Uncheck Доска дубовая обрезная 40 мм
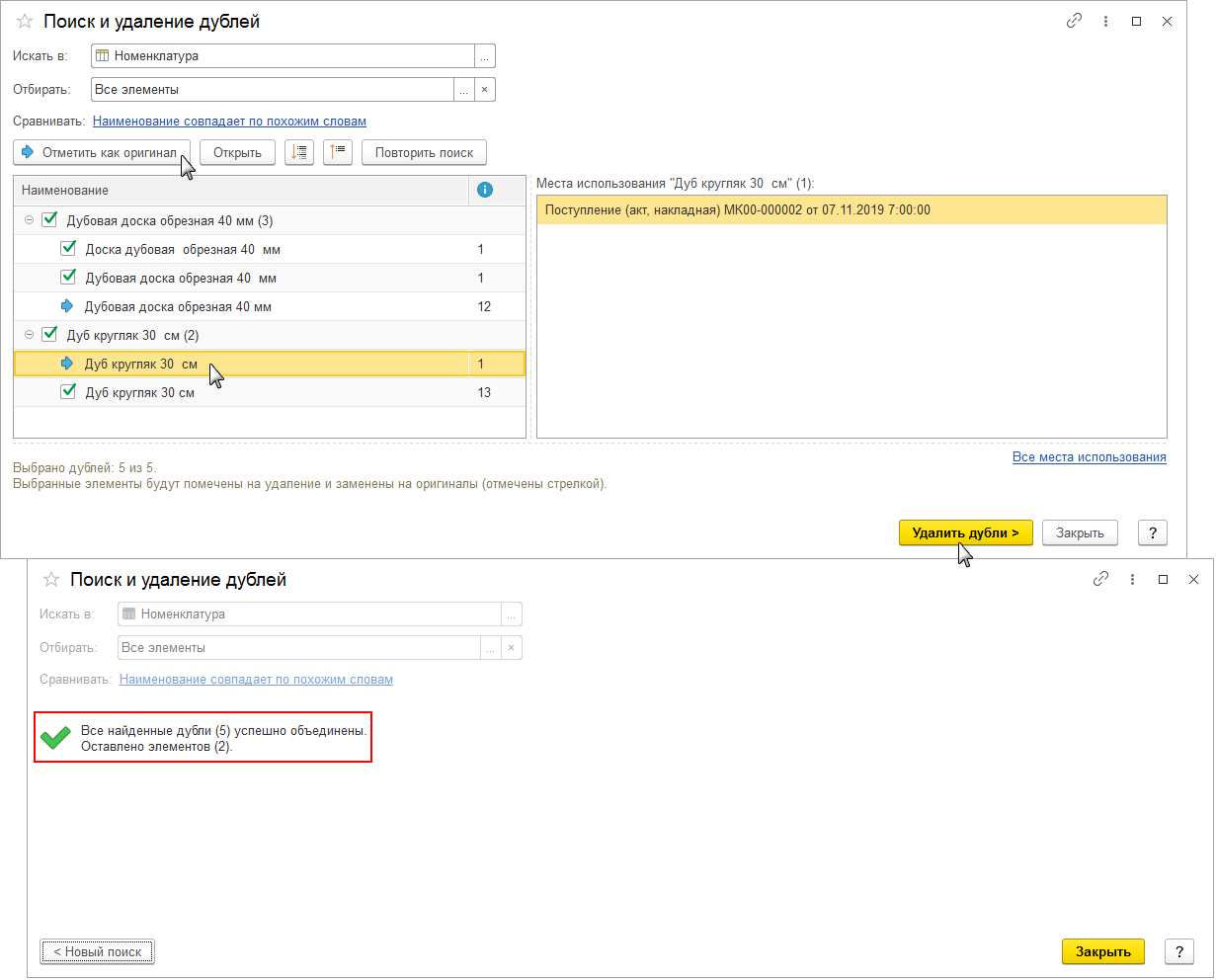This screenshot has height=980, width=1216. [68, 249]
